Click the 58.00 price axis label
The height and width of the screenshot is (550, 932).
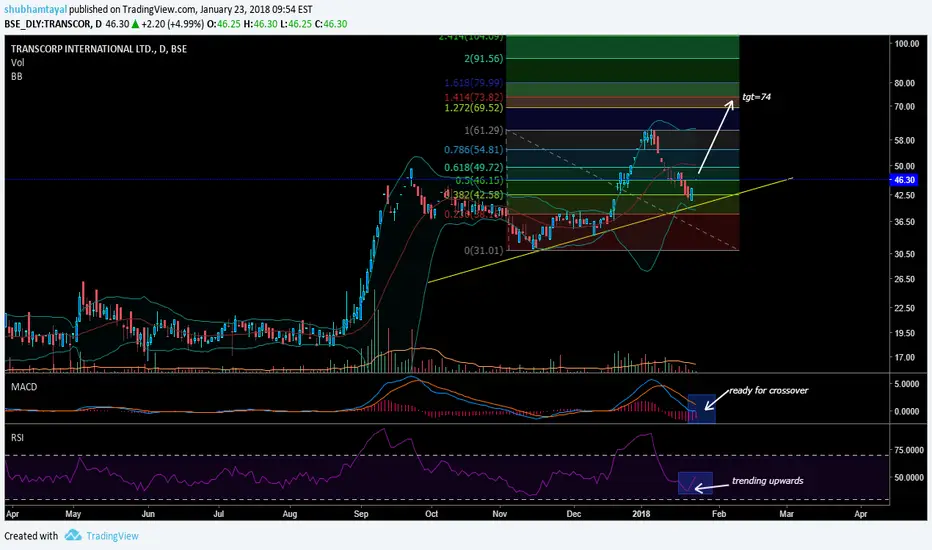tap(906, 140)
